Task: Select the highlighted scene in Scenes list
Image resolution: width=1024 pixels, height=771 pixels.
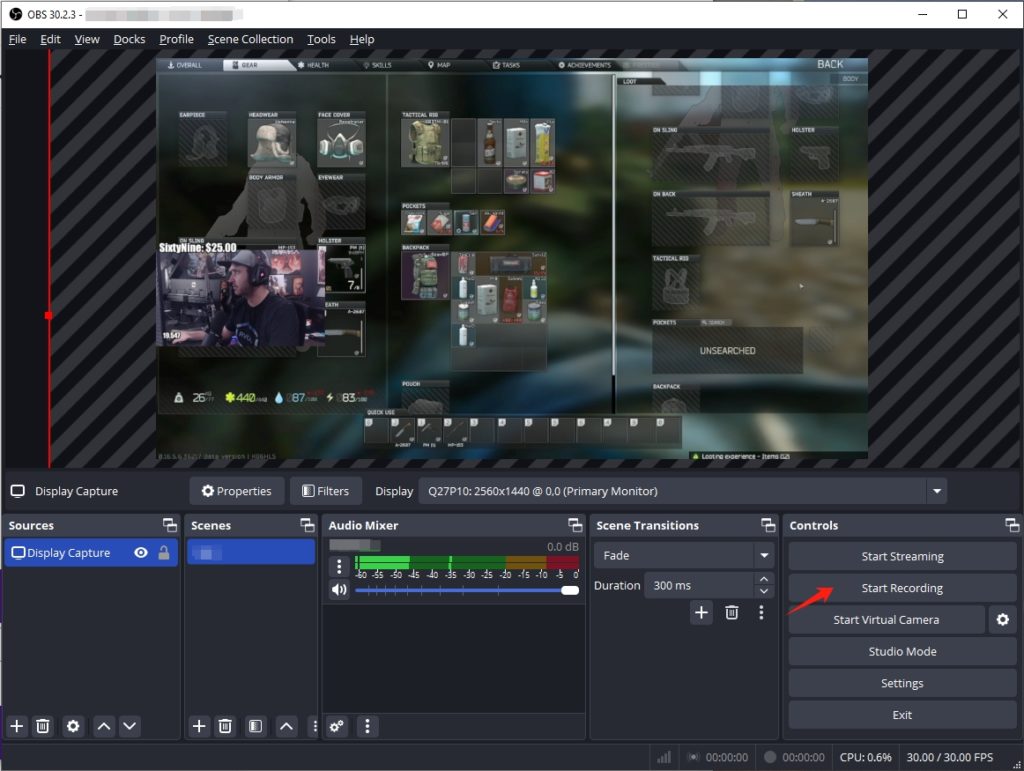Action: coord(251,552)
